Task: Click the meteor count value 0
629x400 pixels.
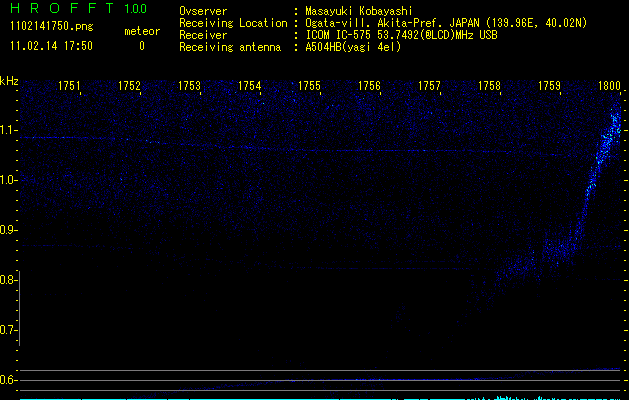Action: [x=142, y=46]
